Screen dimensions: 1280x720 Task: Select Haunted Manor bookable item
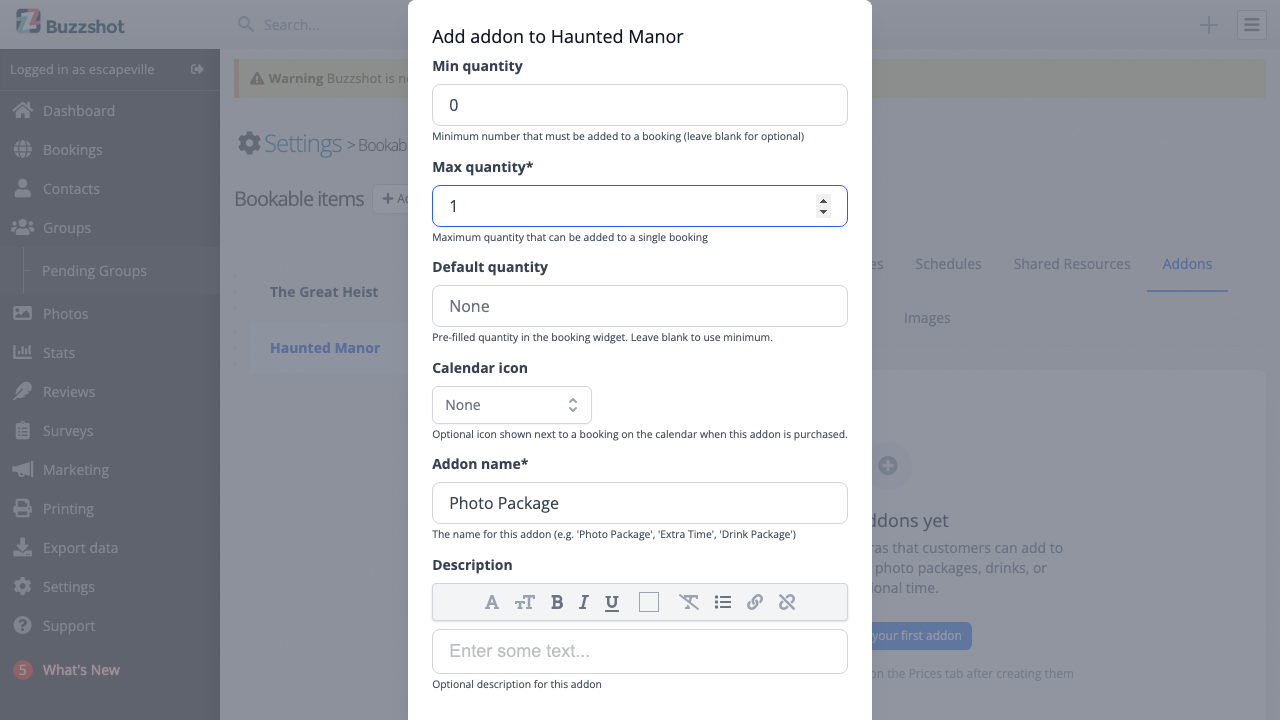click(325, 348)
